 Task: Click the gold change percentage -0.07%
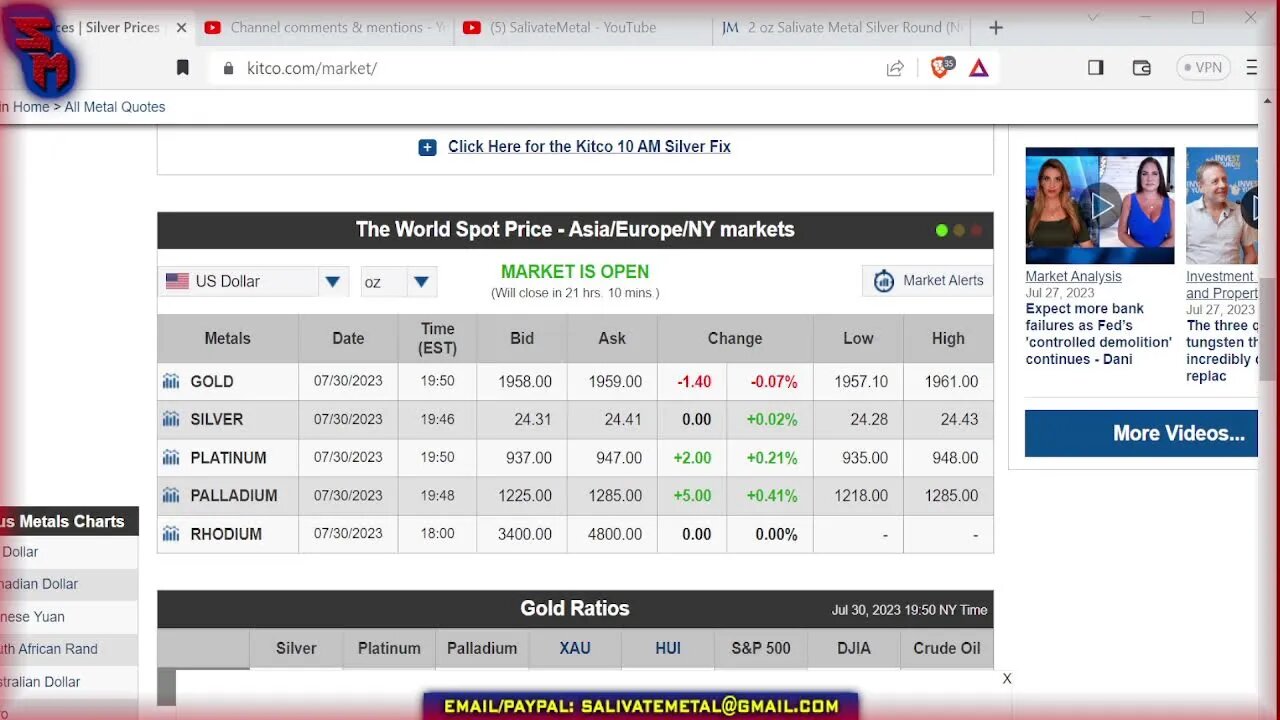(772, 382)
